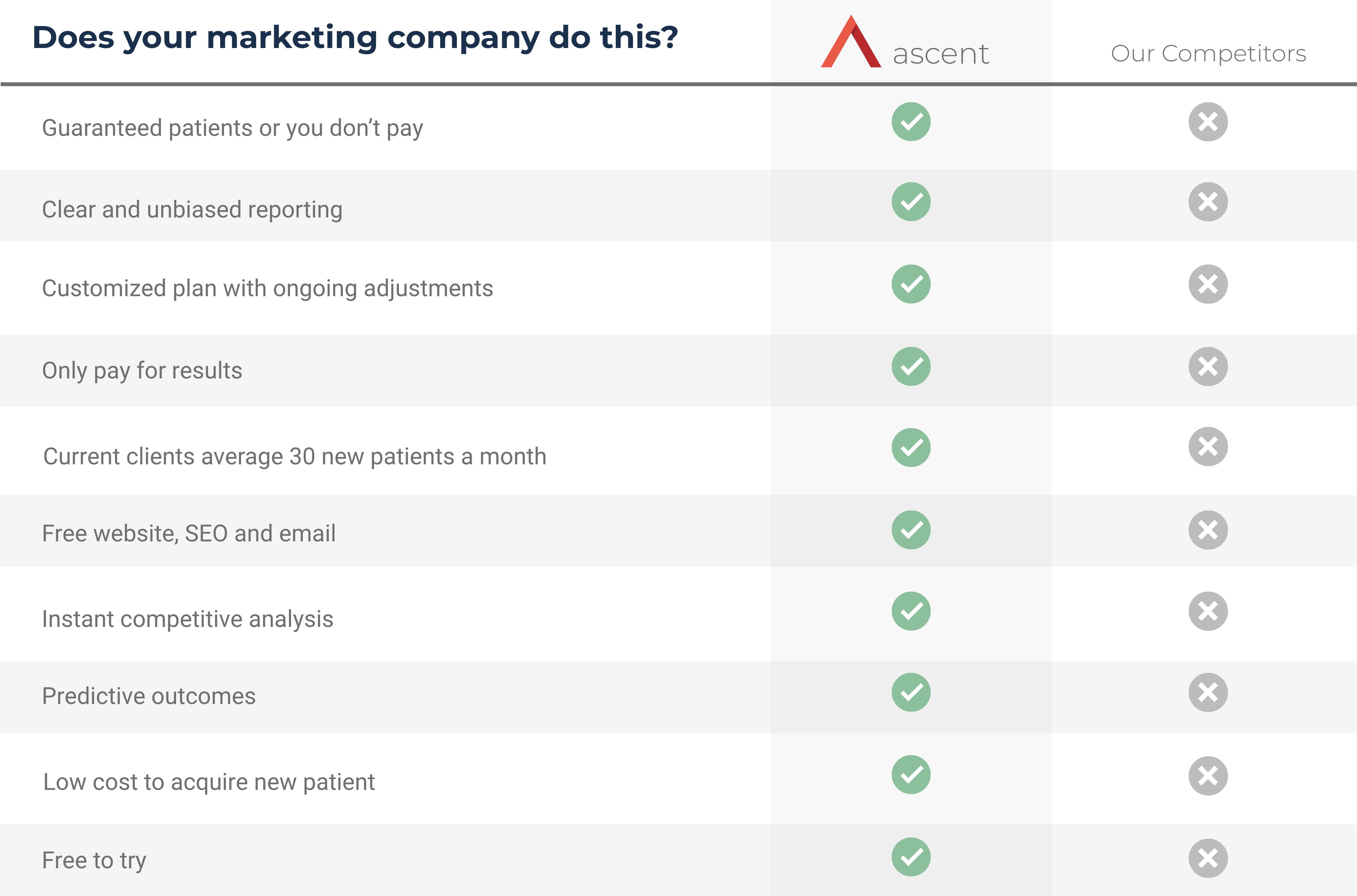Click 'Free website, SEO and email' text

tap(188, 533)
